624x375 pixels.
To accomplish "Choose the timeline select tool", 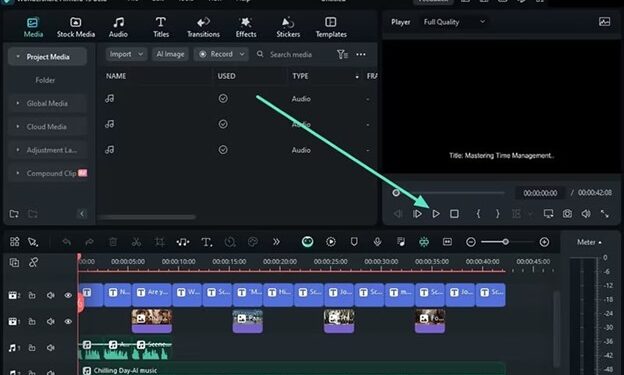I will point(33,242).
